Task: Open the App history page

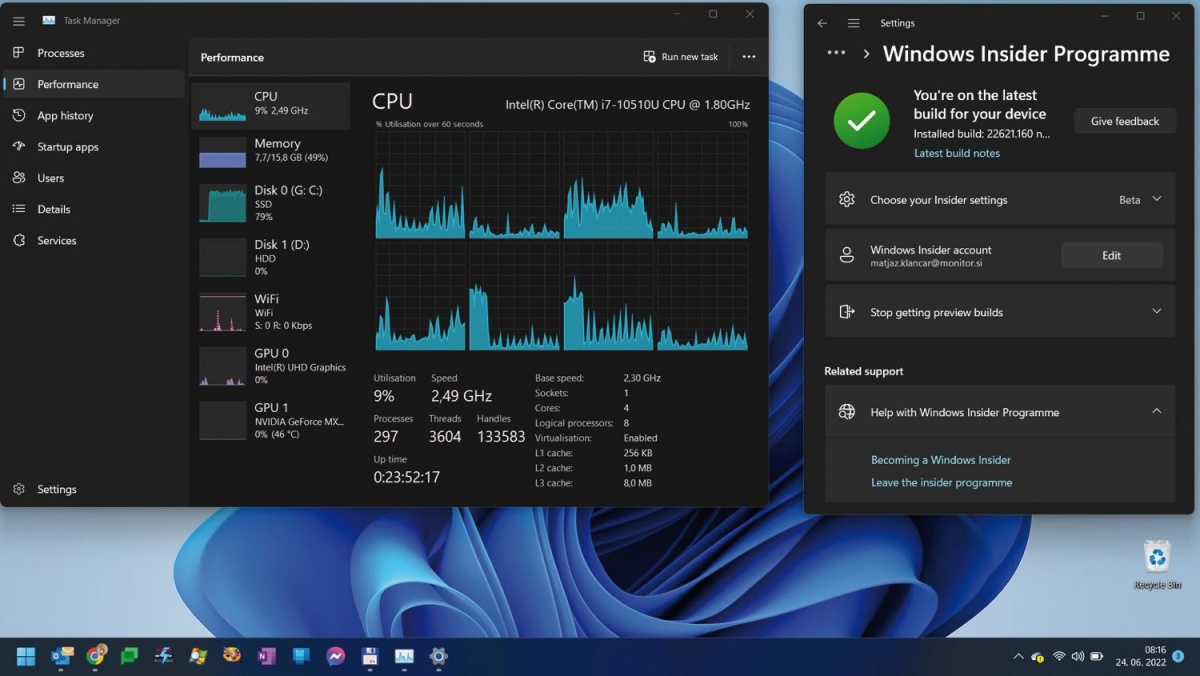Action: pyautogui.click(x=94, y=115)
